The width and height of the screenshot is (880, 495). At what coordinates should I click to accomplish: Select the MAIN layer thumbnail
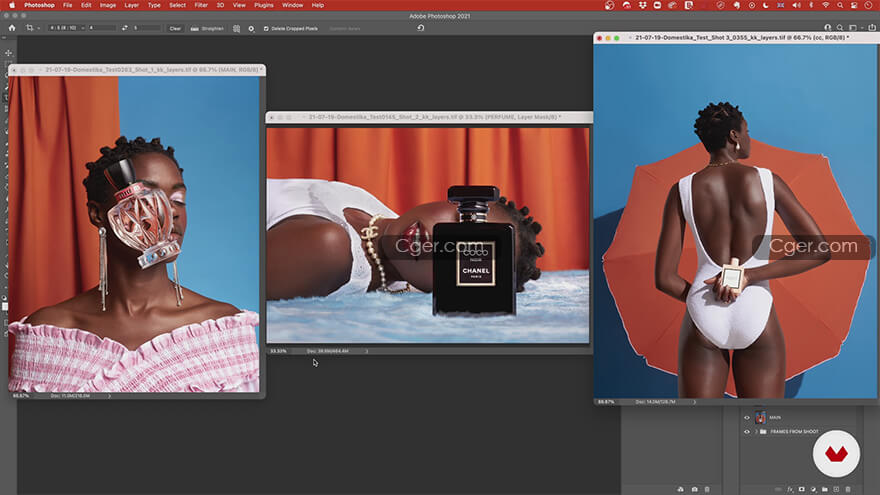coord(760,418)
